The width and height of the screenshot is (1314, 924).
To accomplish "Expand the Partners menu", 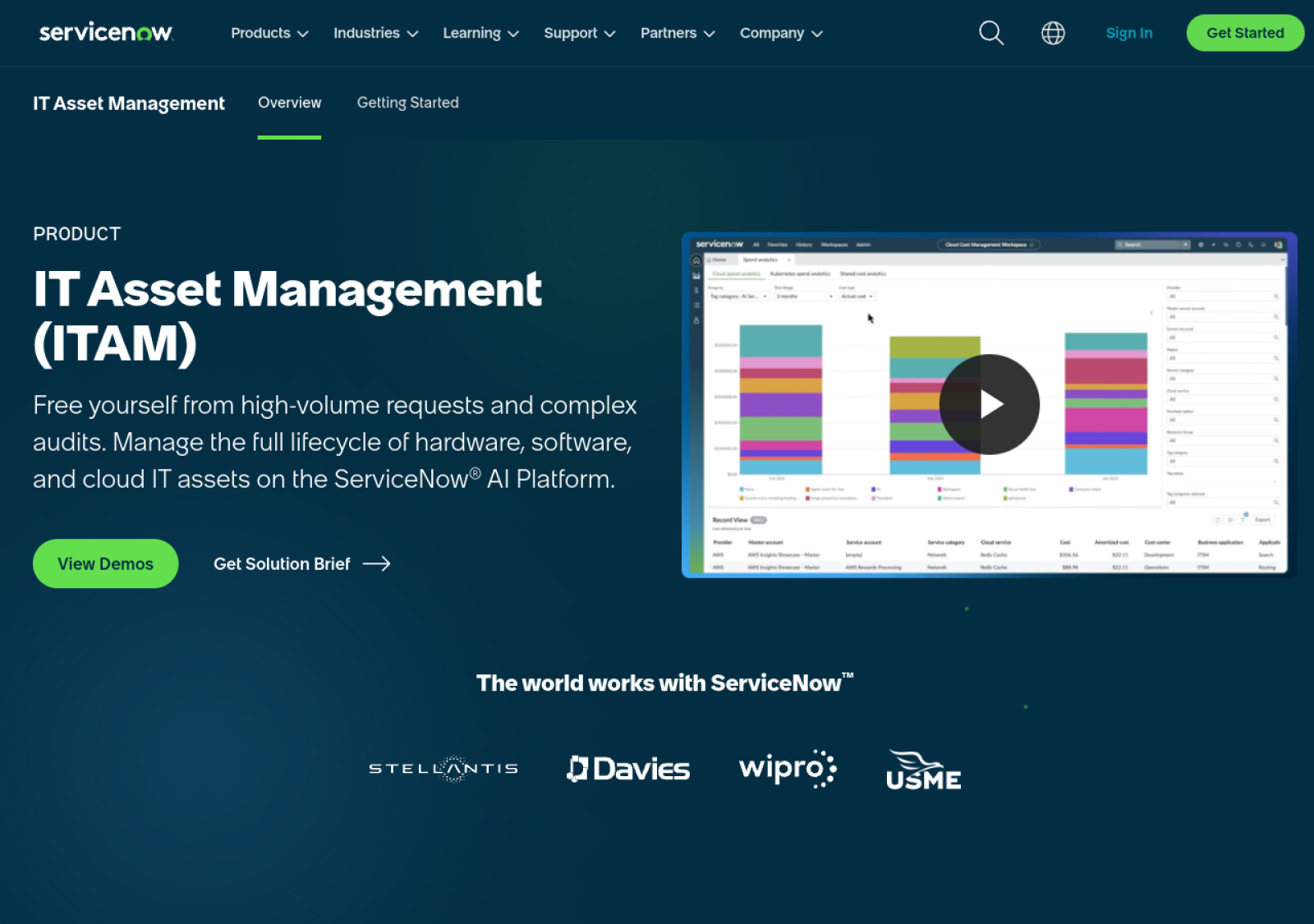I will point(678,33).
